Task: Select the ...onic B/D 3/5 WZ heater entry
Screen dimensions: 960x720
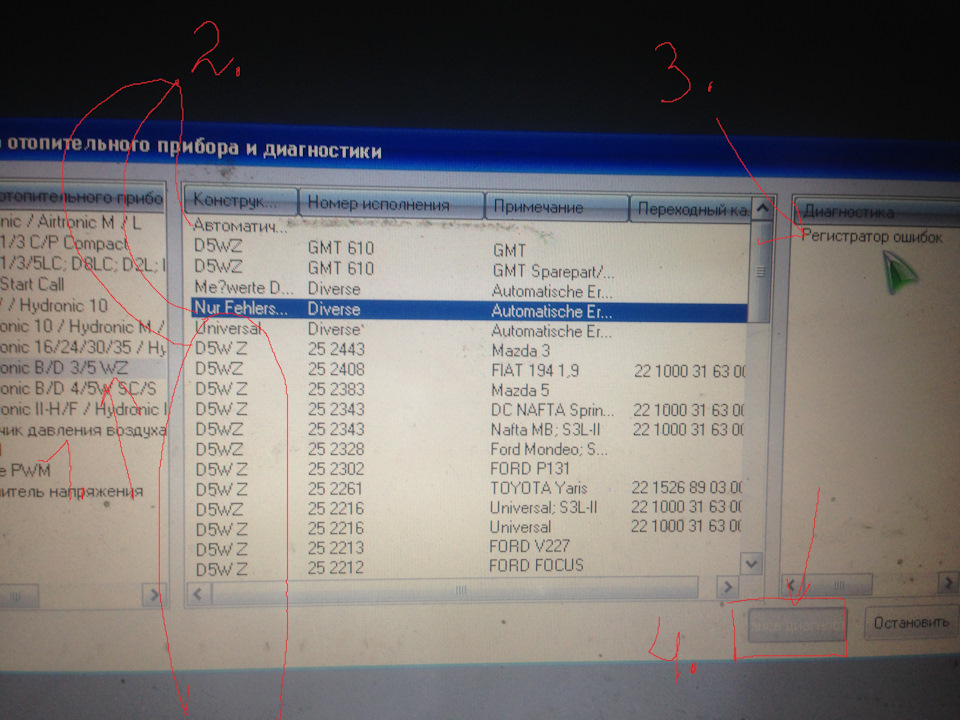Action: click(83, 368)
